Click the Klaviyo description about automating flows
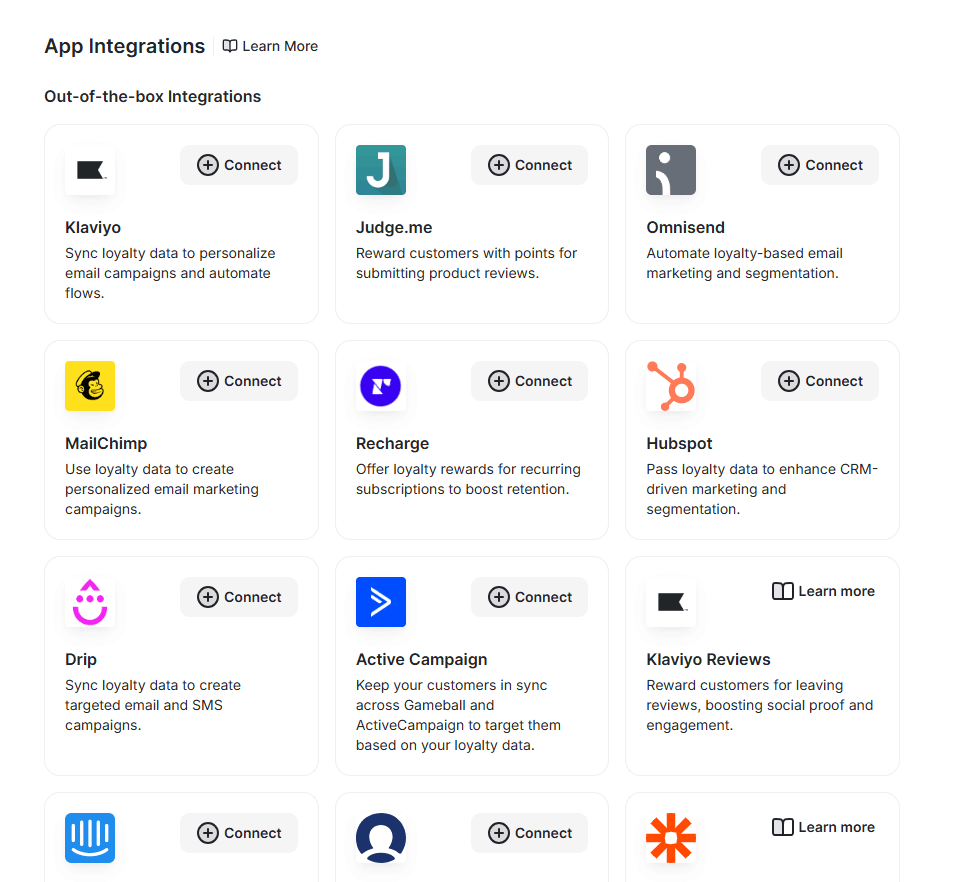970x882 pixels. (170, 273)
